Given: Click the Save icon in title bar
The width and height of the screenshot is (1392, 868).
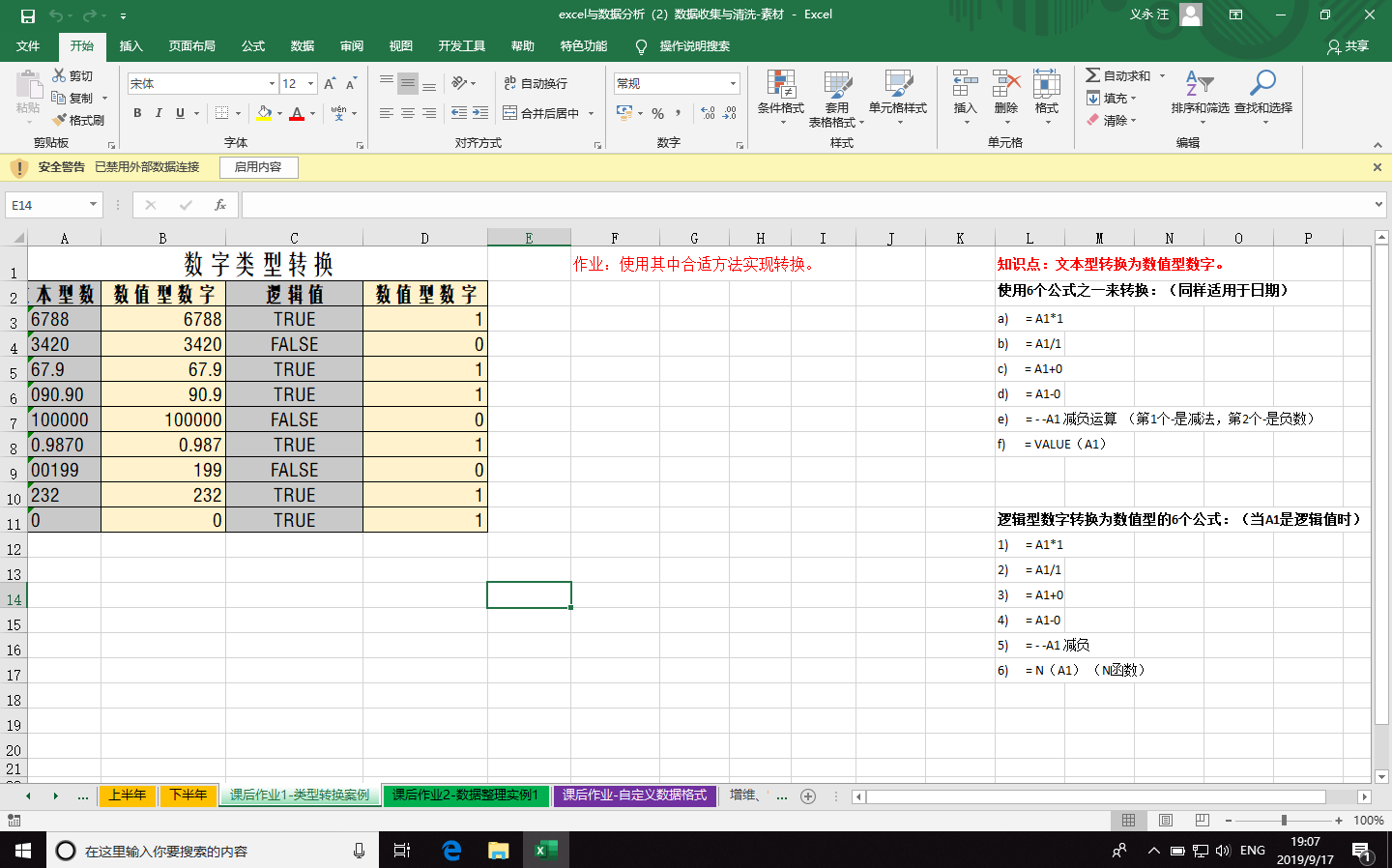Looking at the screenshot, I should (x=27, y=15).
